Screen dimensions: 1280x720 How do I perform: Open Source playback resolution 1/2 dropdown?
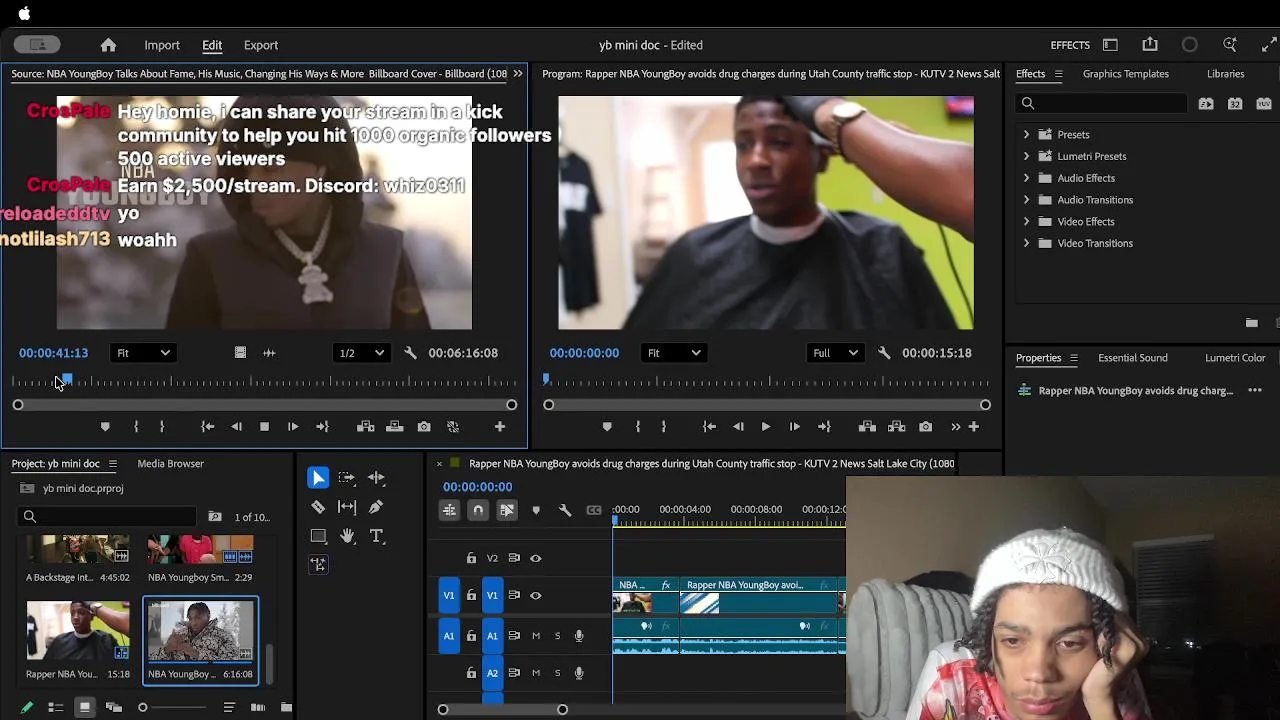[x=361, y=353]
